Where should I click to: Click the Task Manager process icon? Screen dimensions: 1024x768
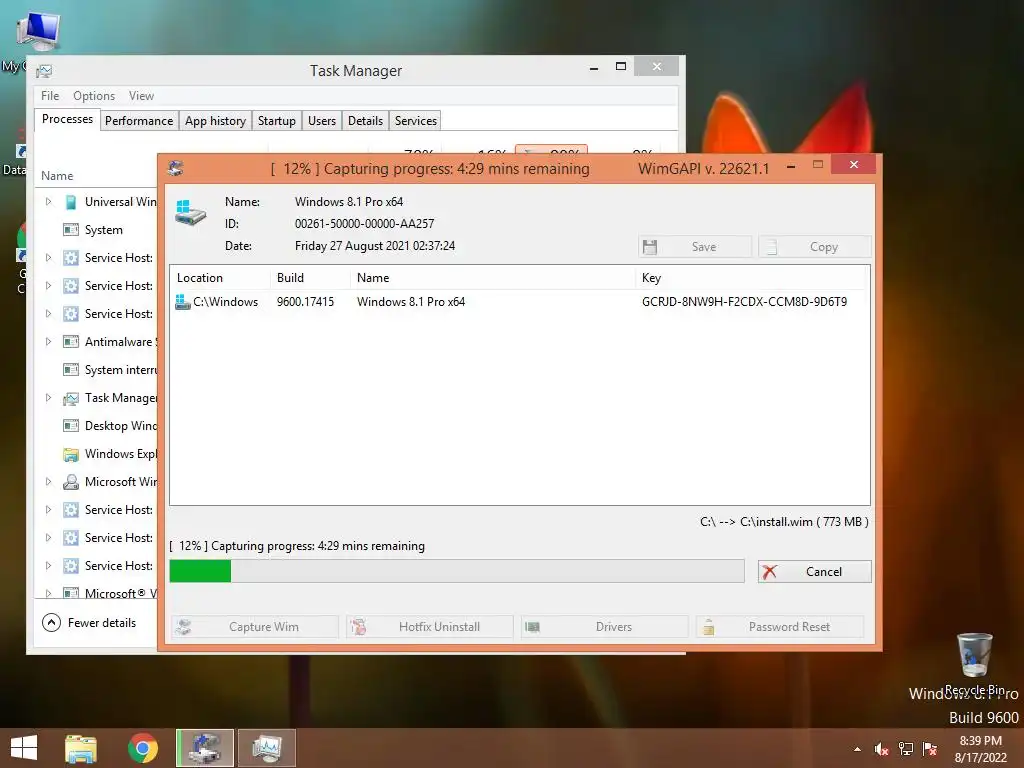pos(71,398)
